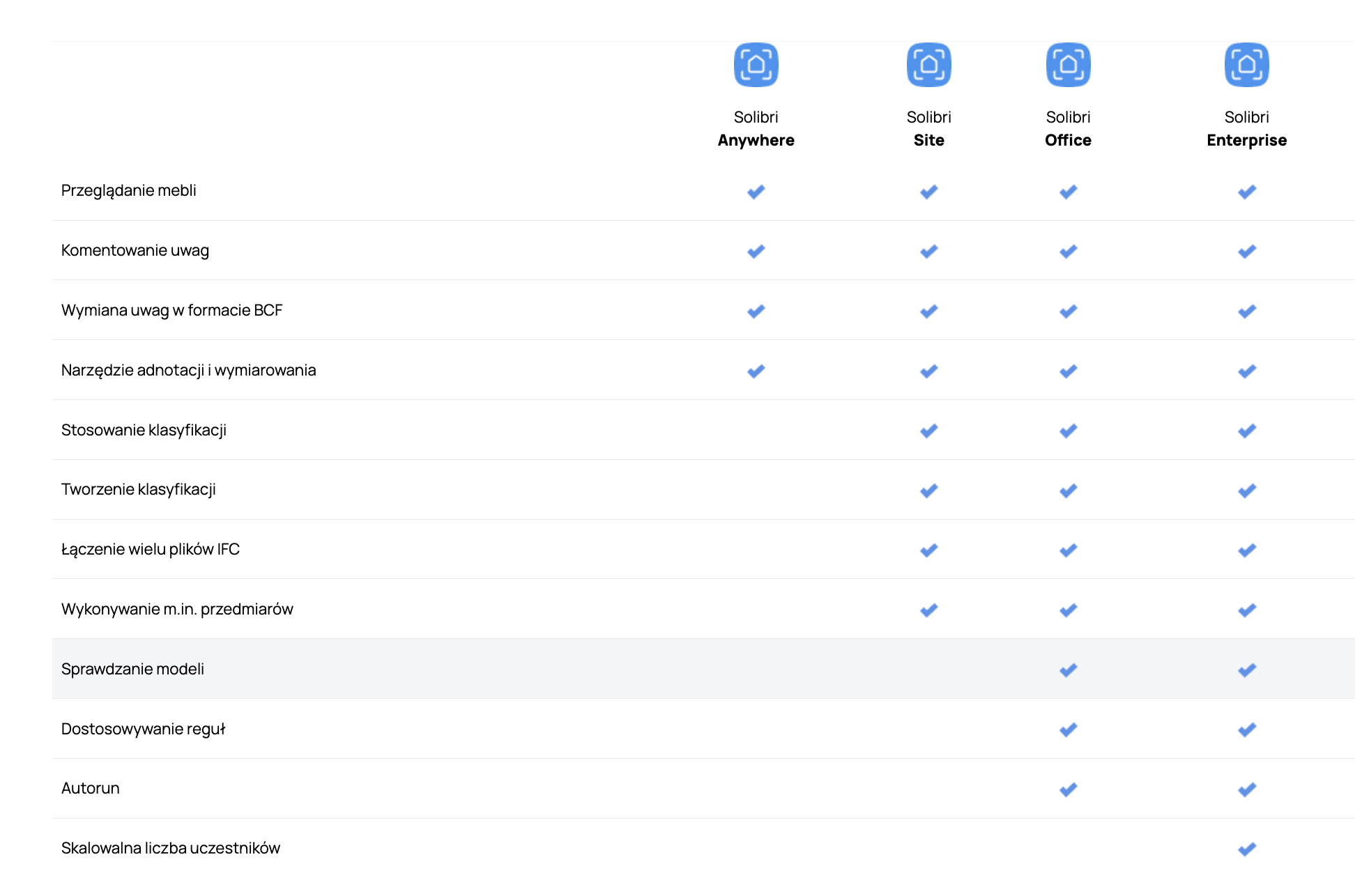Select the Solibri Enterprise column heading
Viewport: 1362px width, 896px height.
point(1246,129)
